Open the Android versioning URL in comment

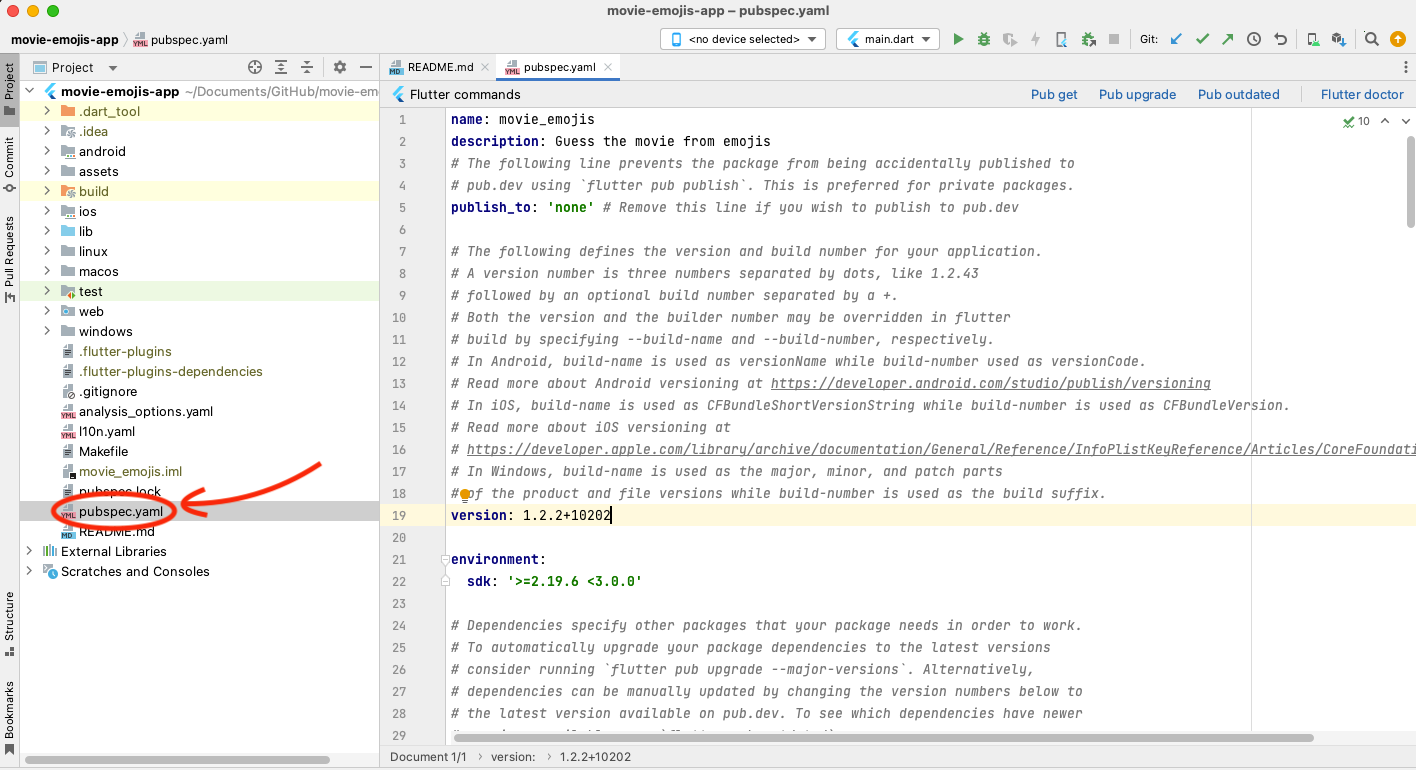coord(990,383)
